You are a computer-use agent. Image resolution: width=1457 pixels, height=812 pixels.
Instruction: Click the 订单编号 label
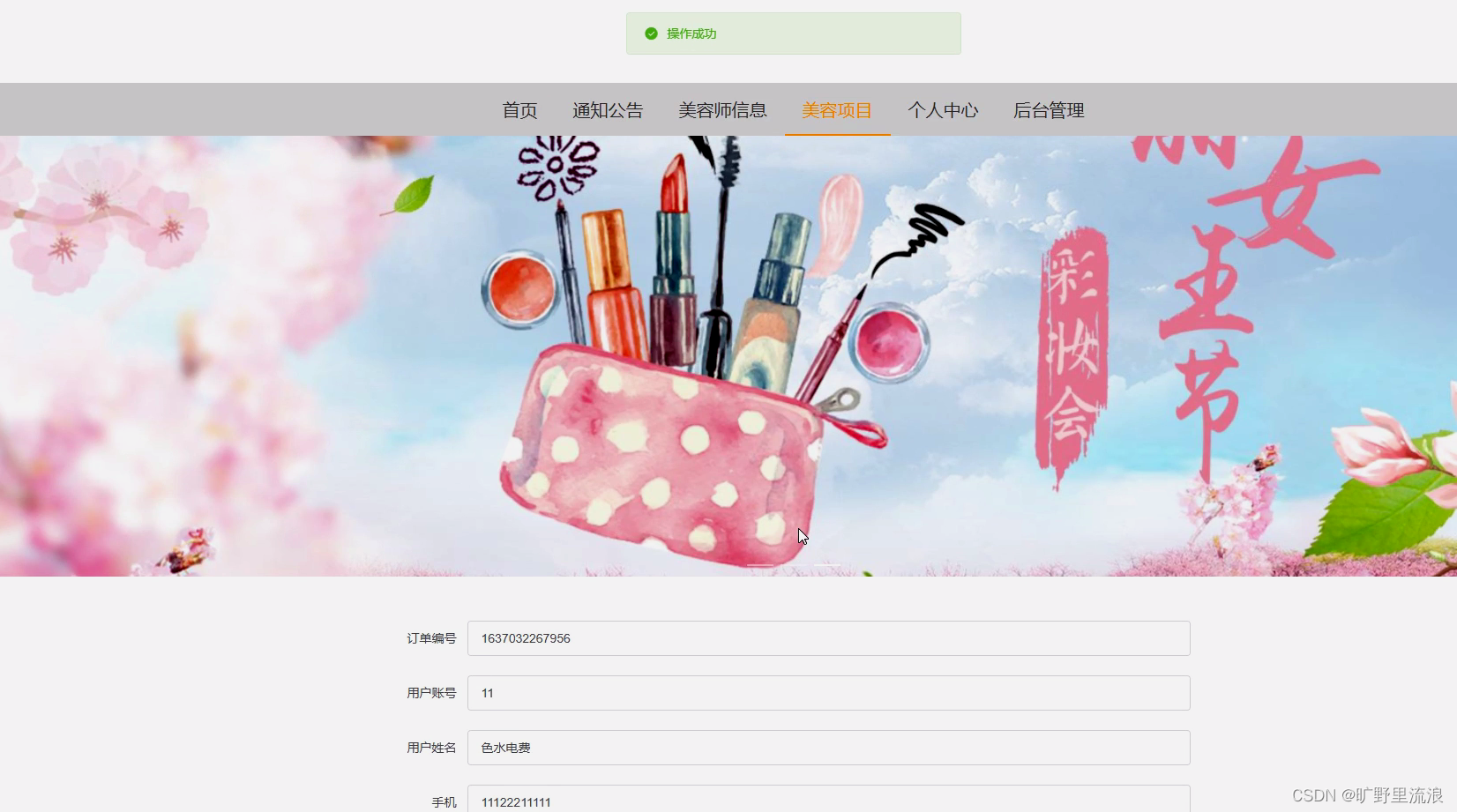pyautogui.click(x=431, y=638)
